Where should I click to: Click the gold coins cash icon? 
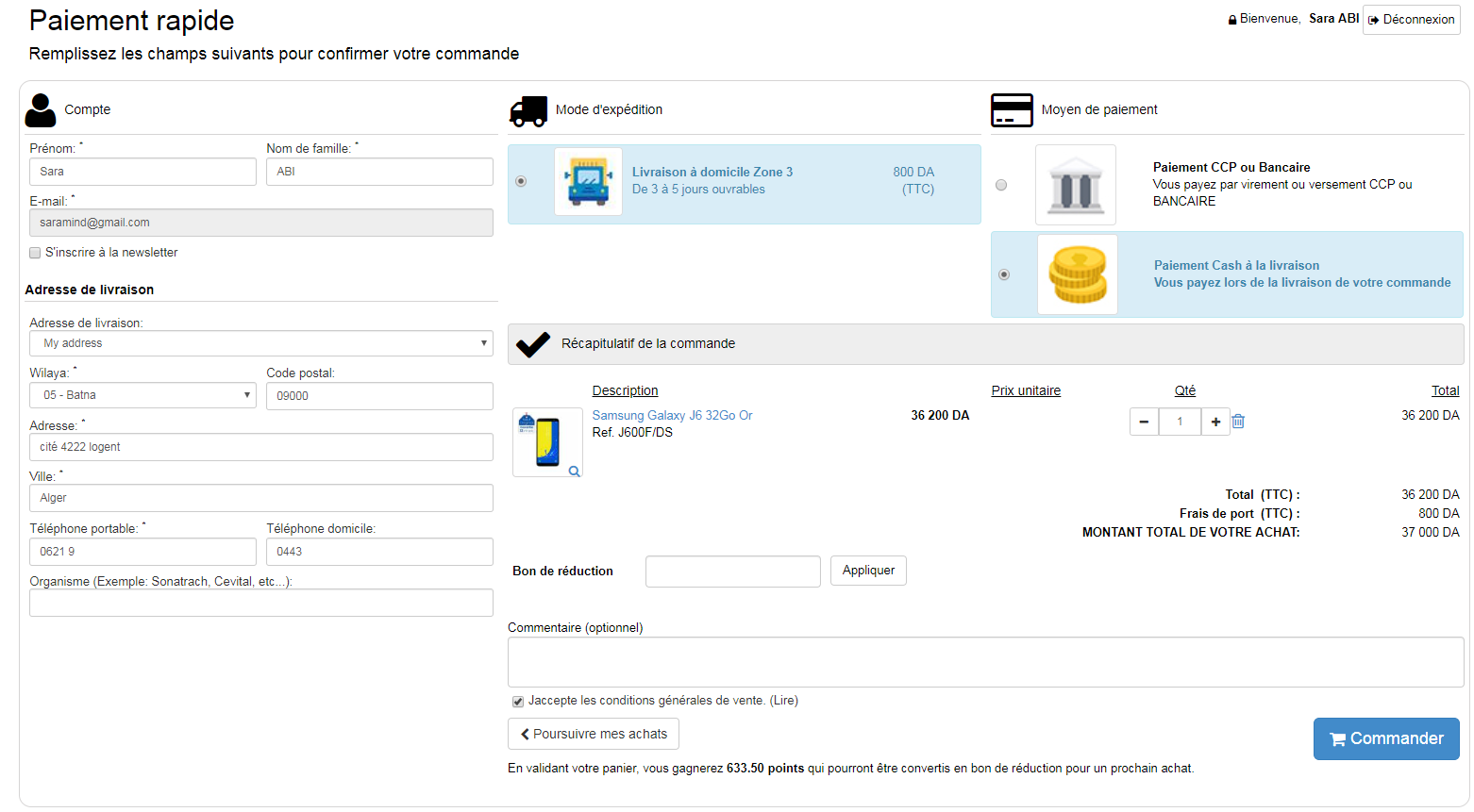coord(1078,274)
